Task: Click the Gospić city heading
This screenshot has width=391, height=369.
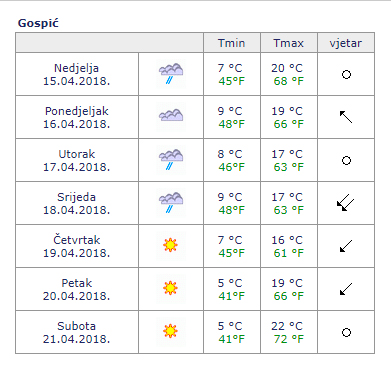Action: tap(38, 23)
